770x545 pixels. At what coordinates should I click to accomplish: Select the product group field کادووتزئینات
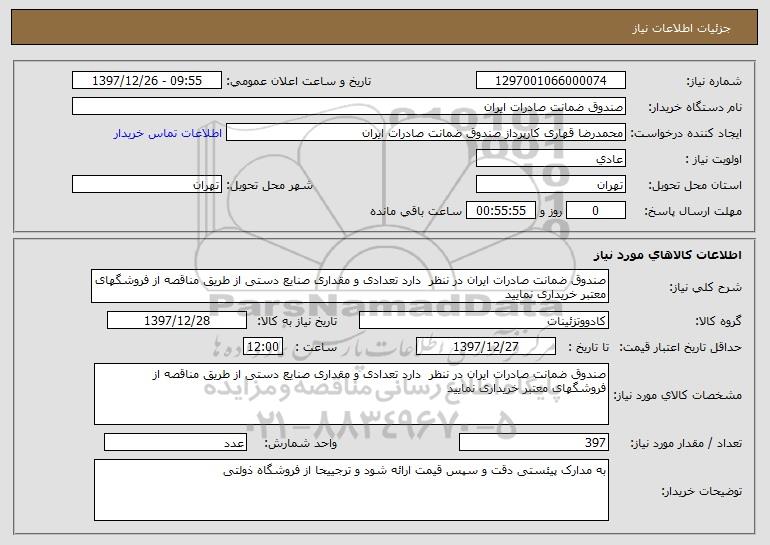484,321
